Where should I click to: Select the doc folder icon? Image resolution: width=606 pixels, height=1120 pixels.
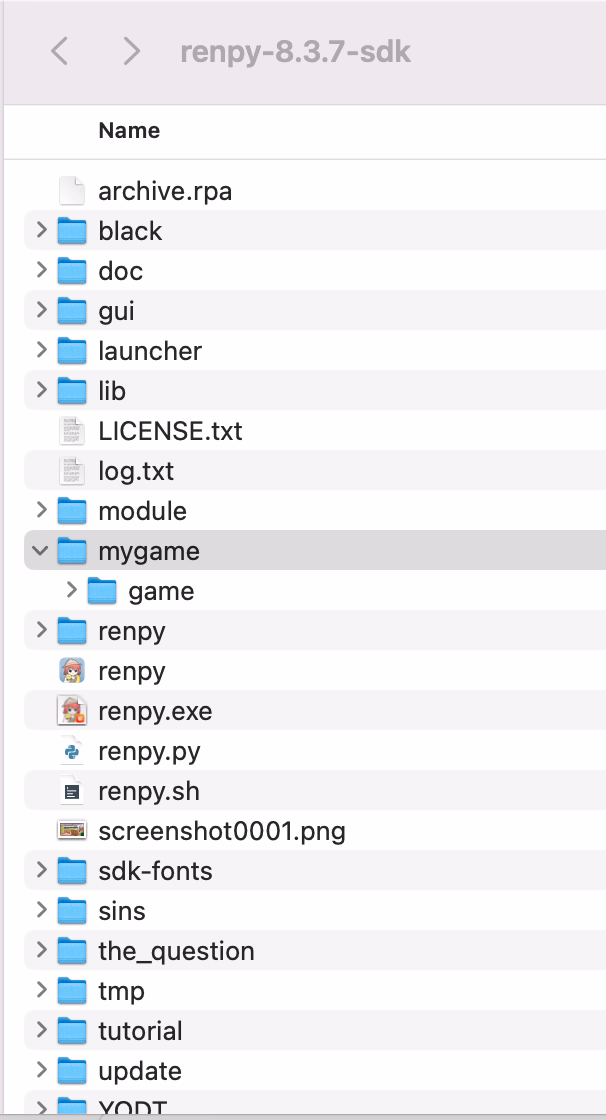coord(71,271)
